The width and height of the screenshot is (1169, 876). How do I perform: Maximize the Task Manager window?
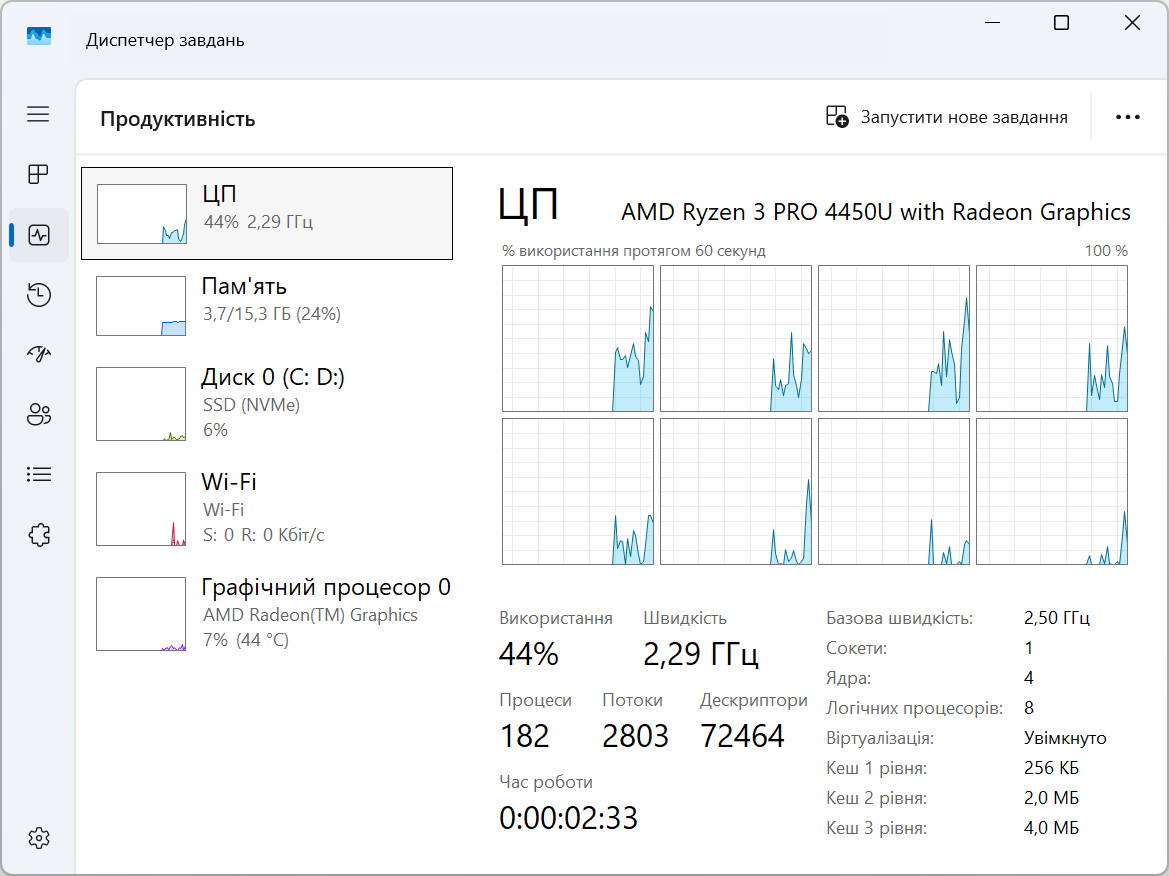click(x=1061, y=23)
